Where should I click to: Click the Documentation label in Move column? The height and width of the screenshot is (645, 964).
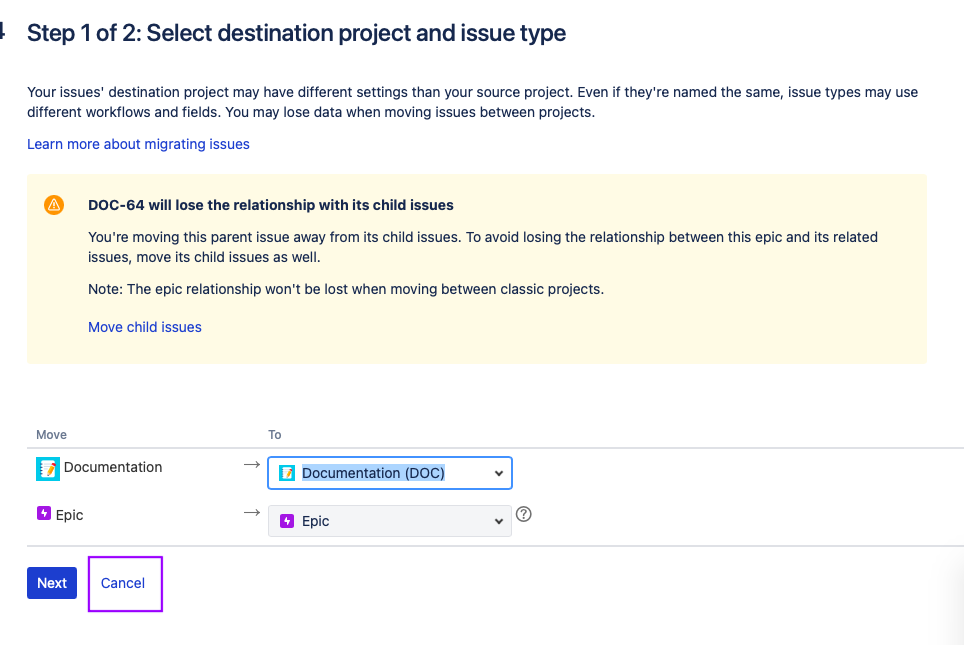pos(113,467)
